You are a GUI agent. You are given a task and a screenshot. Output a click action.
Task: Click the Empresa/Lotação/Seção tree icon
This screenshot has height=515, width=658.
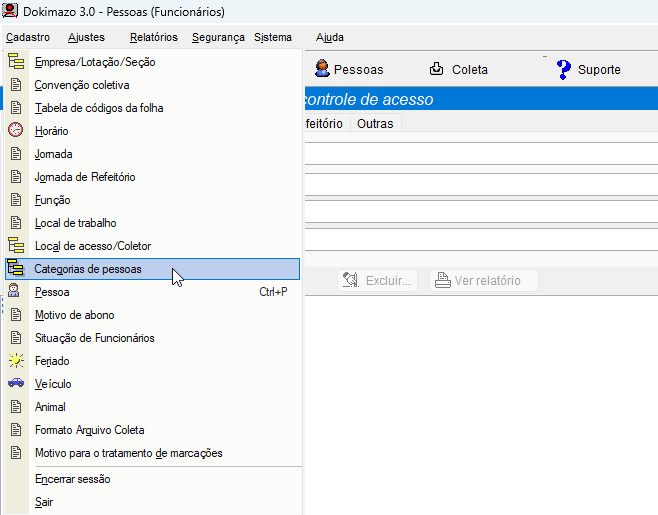(15, 62)
